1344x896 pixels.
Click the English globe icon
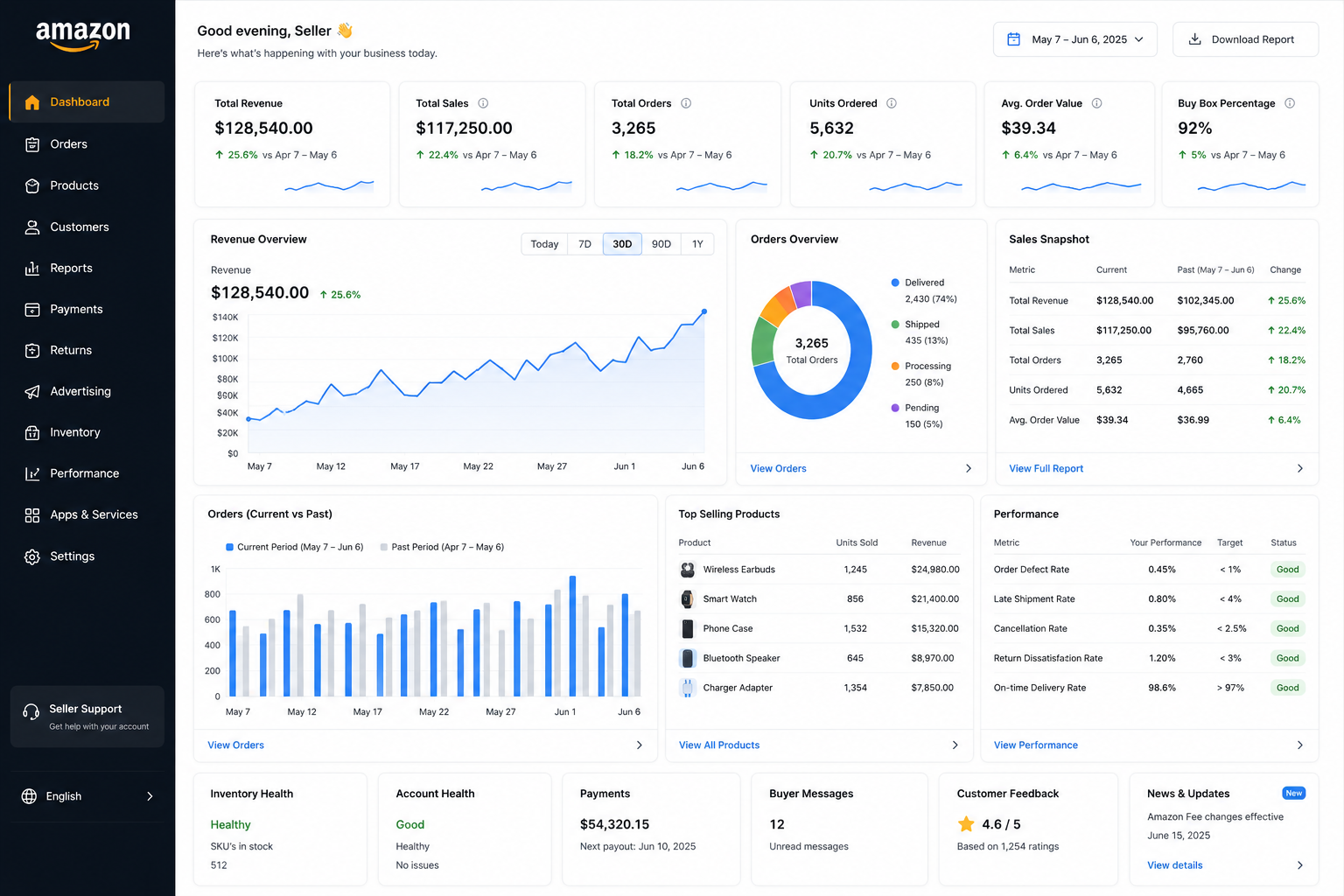[29, 796]
